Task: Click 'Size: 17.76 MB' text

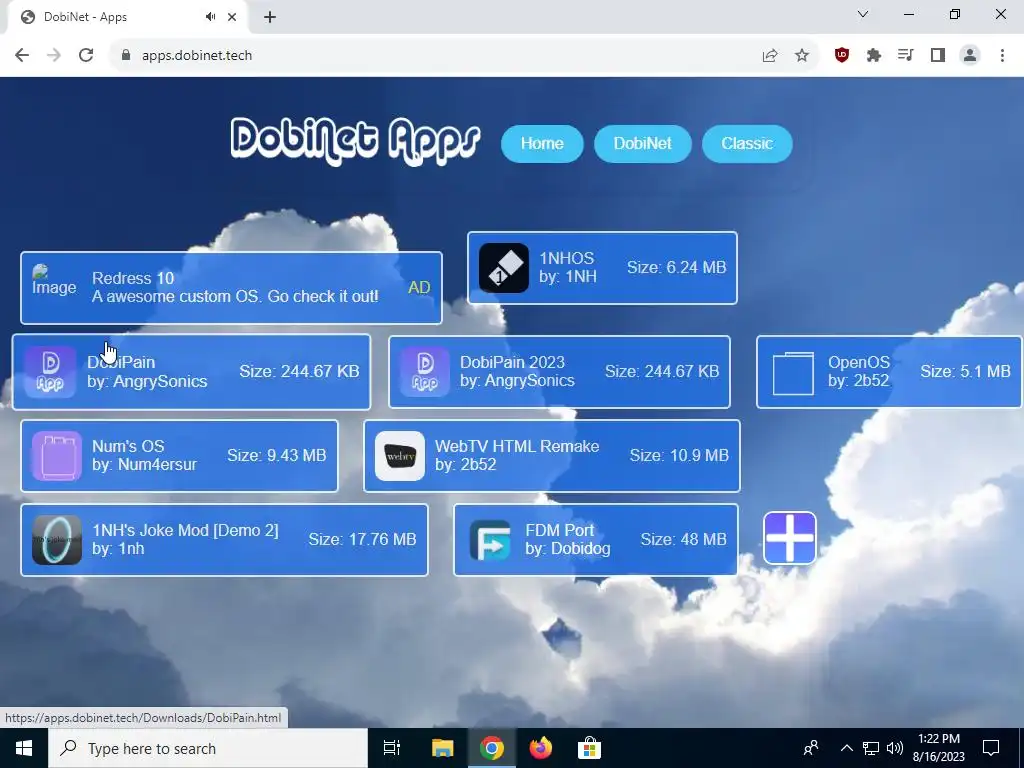Action: [362, 539]
